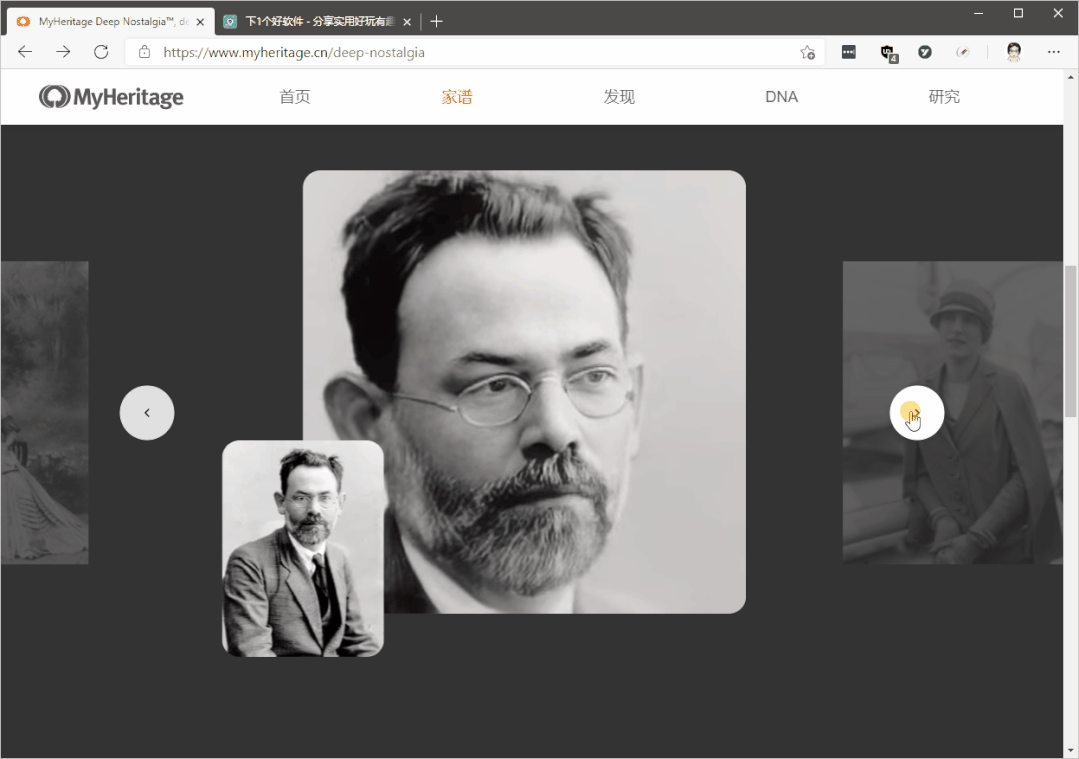Image resolution: width=1079 pixels, height=759 pixels.
Task: Open the browser settings ellipsis menu
Action: point(1054,52)
